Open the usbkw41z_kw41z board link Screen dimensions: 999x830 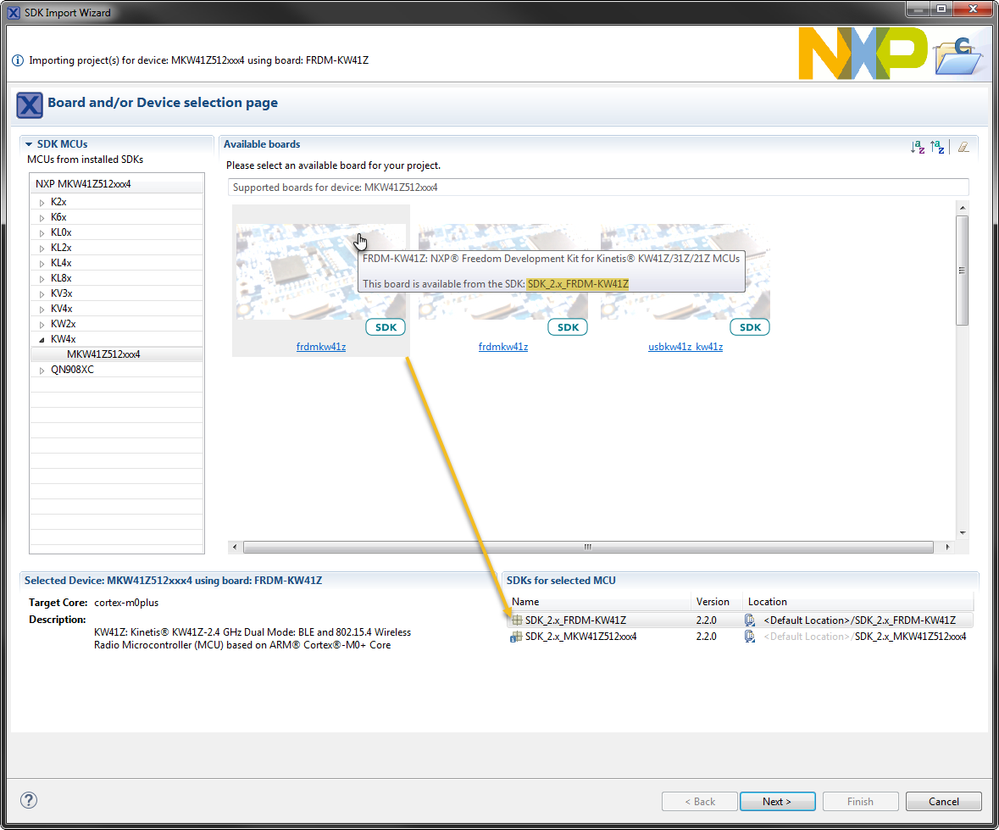(x=686, y=347)
